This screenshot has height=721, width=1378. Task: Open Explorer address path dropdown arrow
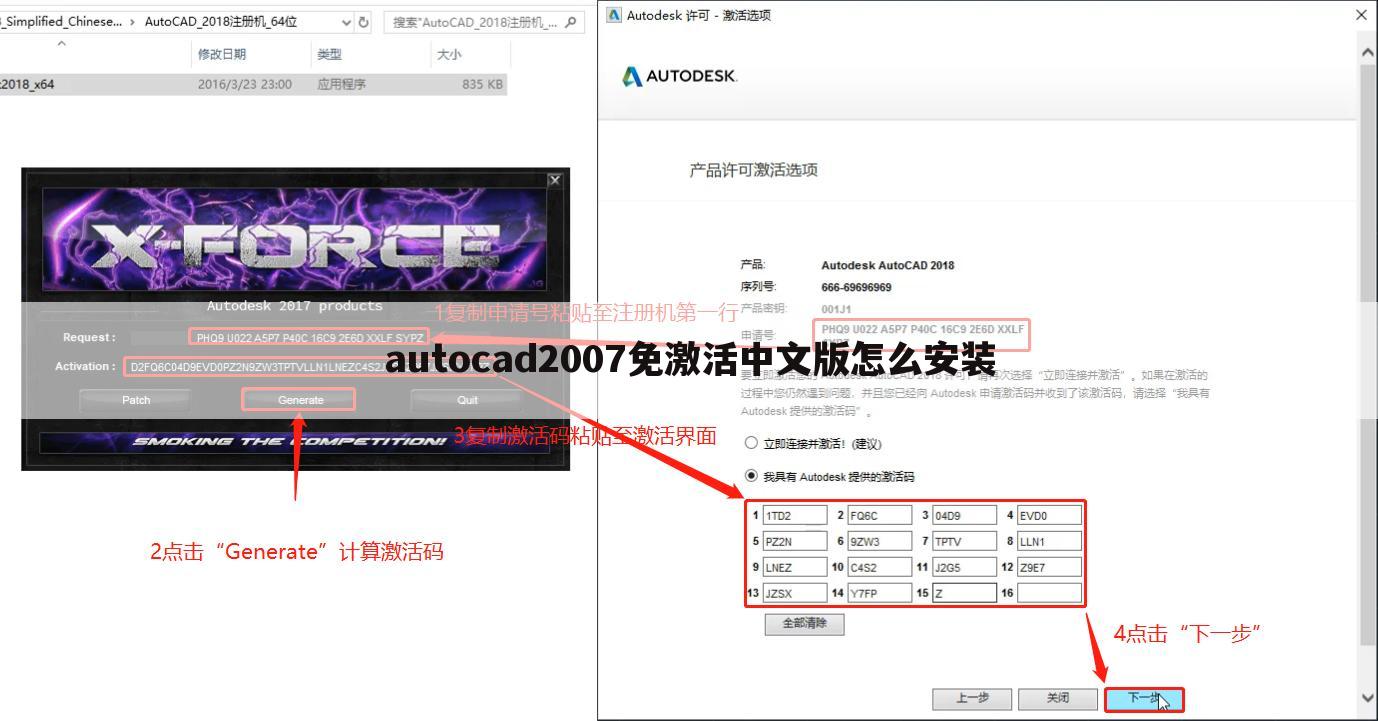(x=347, y=22)
